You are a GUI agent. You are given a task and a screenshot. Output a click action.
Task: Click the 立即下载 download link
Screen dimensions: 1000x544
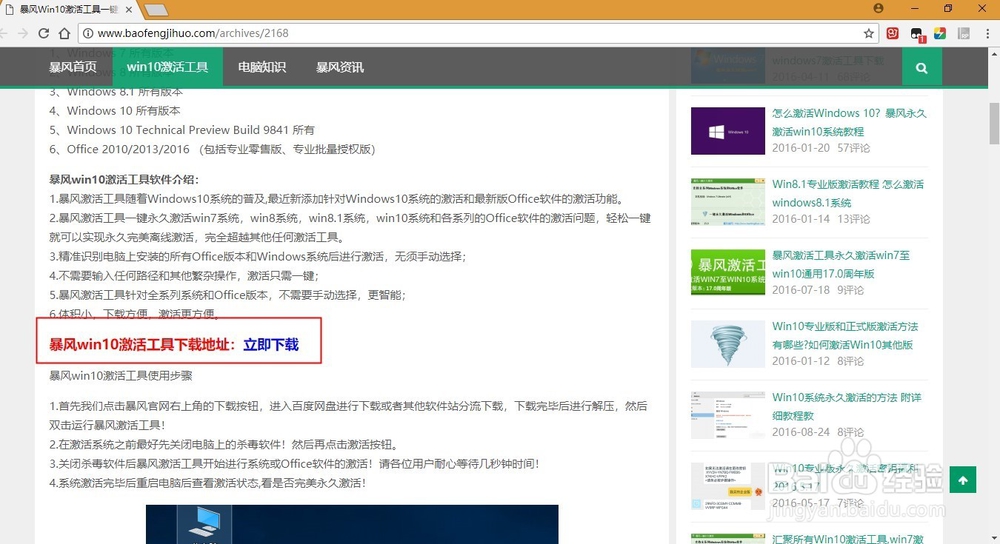pyautogui.click(x=271, y=344)
